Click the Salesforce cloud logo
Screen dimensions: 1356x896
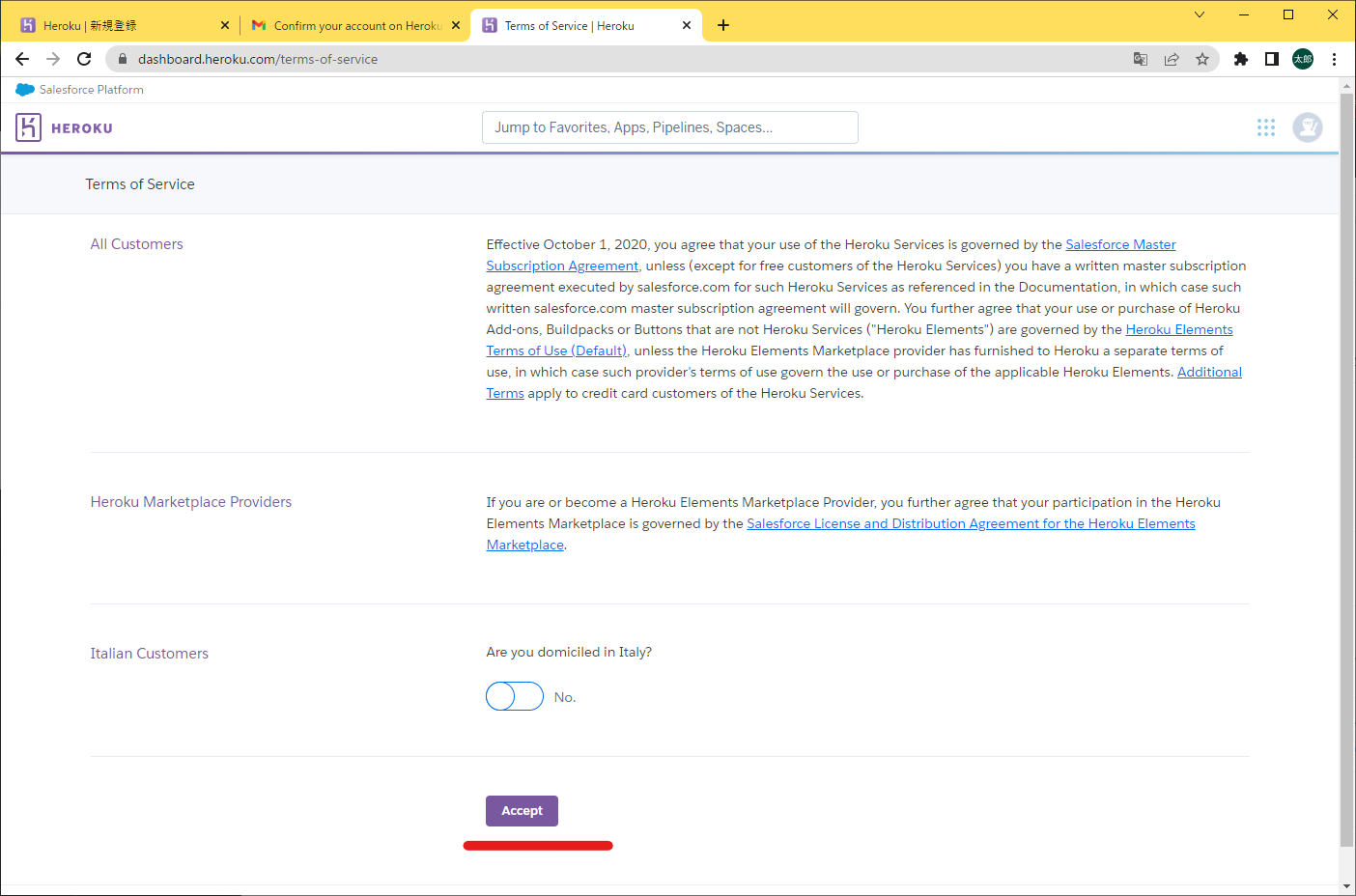tap(25, 90)
